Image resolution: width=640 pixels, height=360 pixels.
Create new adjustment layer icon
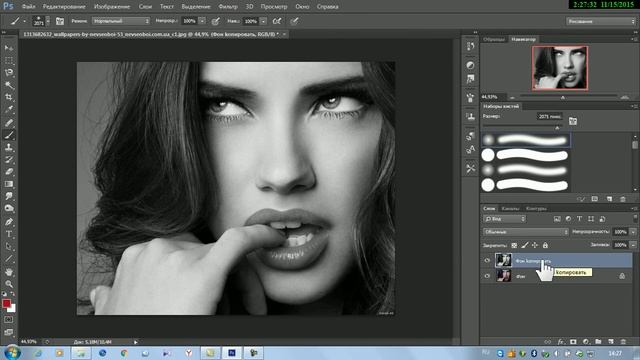[586, 342]
